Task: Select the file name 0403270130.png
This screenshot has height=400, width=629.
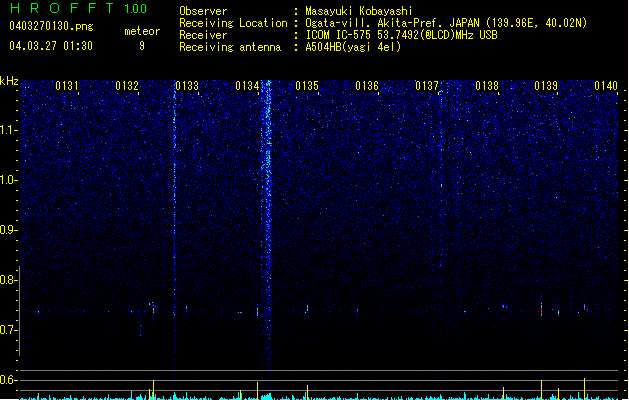Action: [51, 26]
